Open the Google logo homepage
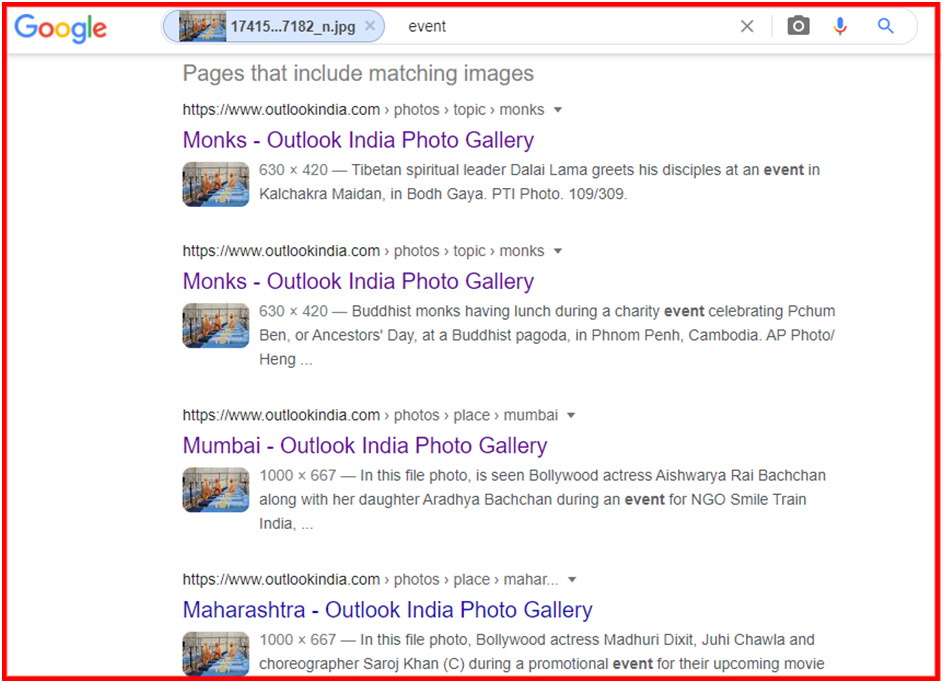944x683 pixels. click(60, 28)
